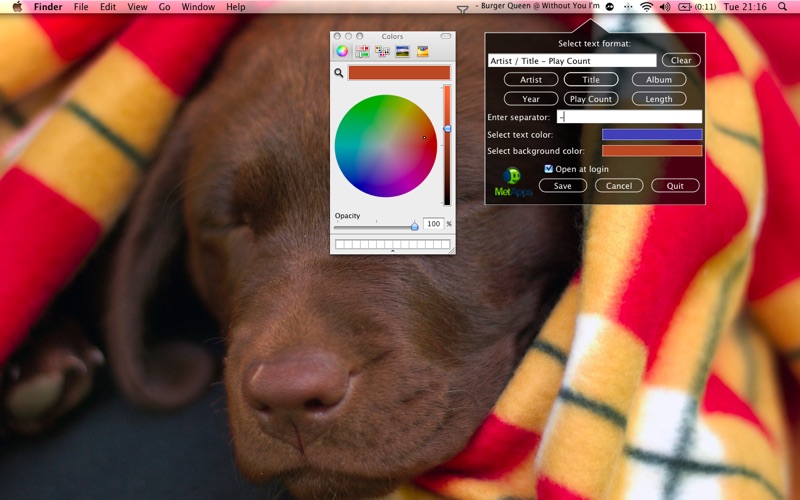The image size is (800, 500).
Task: Expand the swatch drawer arrow in Colors window
Action: 392,251
